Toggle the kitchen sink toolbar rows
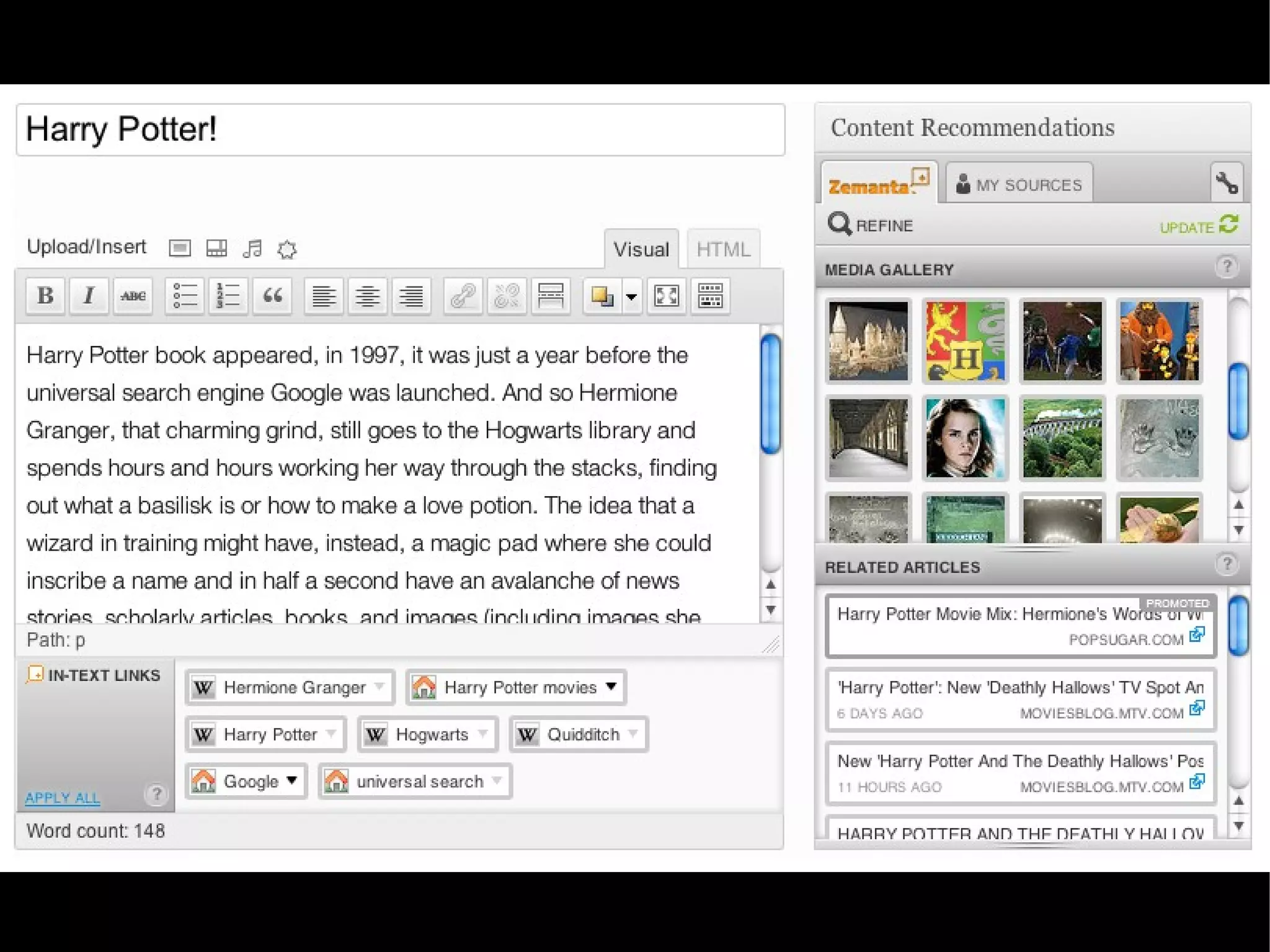Screen dimensions: 1270x952 pyautogui.click(x=710, y=296)
